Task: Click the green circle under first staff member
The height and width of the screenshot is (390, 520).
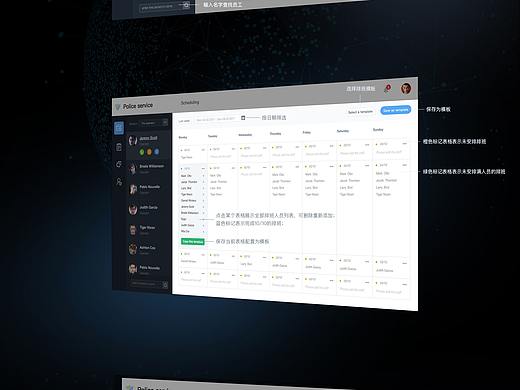Action: [142, 152]
